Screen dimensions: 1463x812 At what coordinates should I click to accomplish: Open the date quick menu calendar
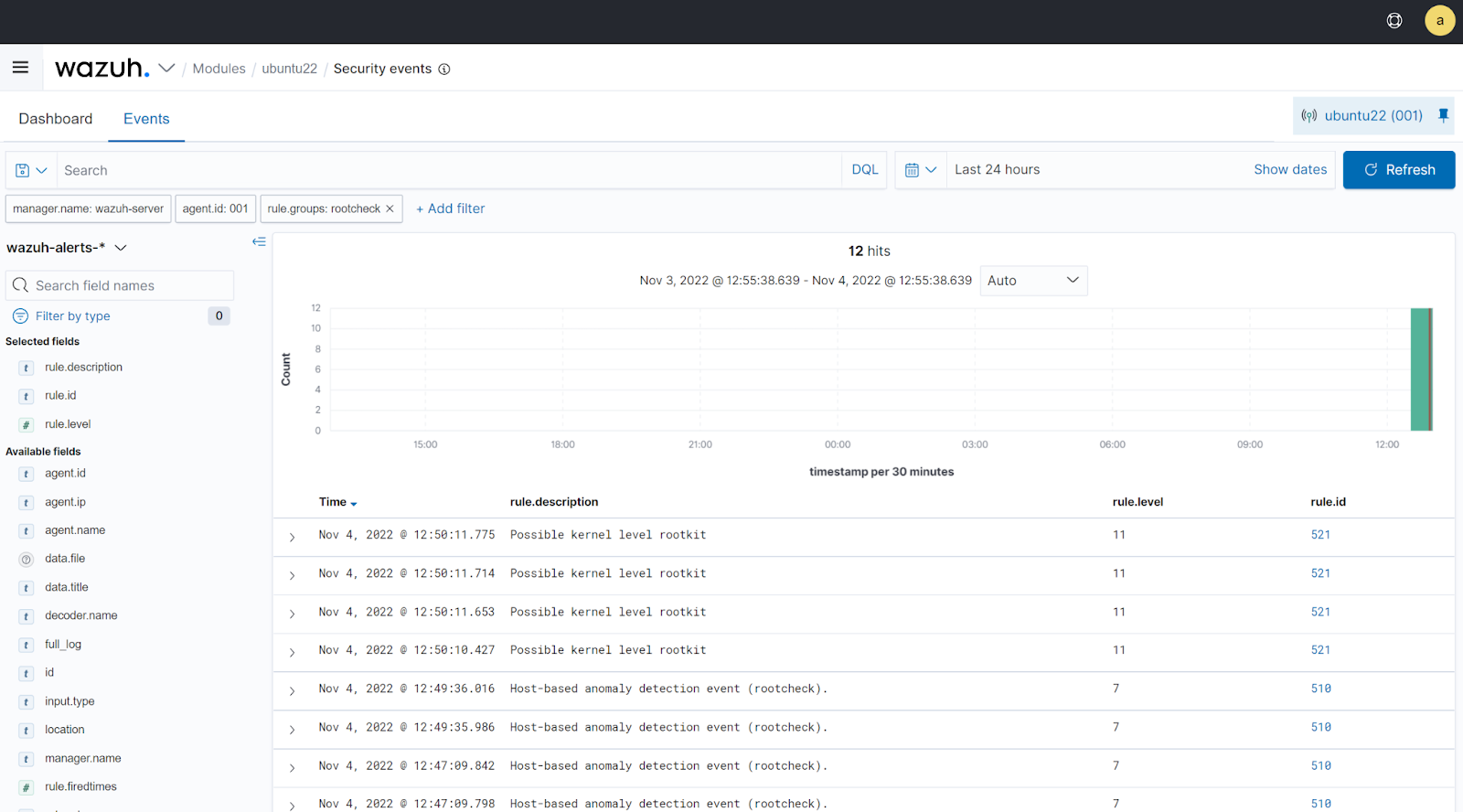921,170
